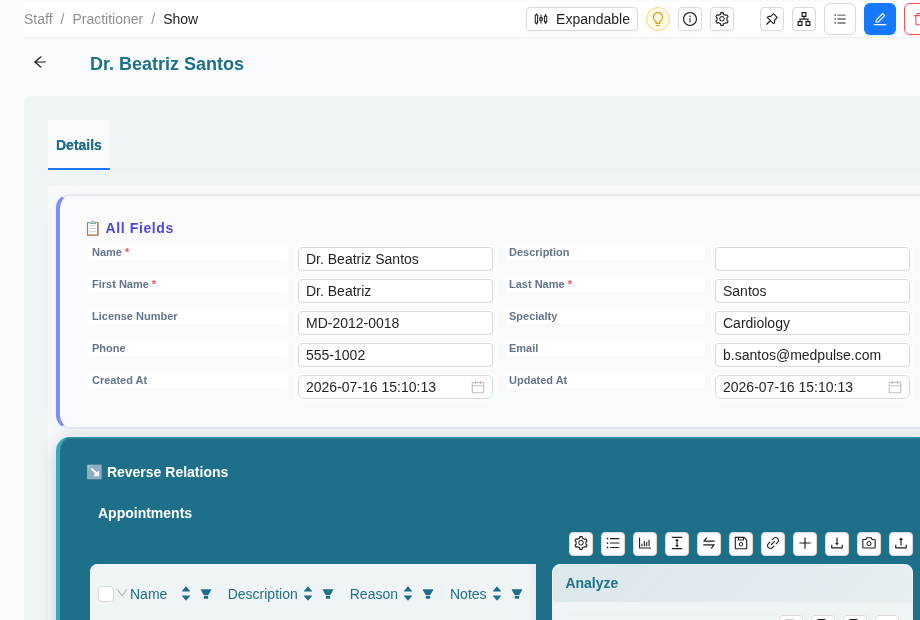The width and height of the screenshot is (920, 620).
Task: Sort the Notes column
Action: 497,594
